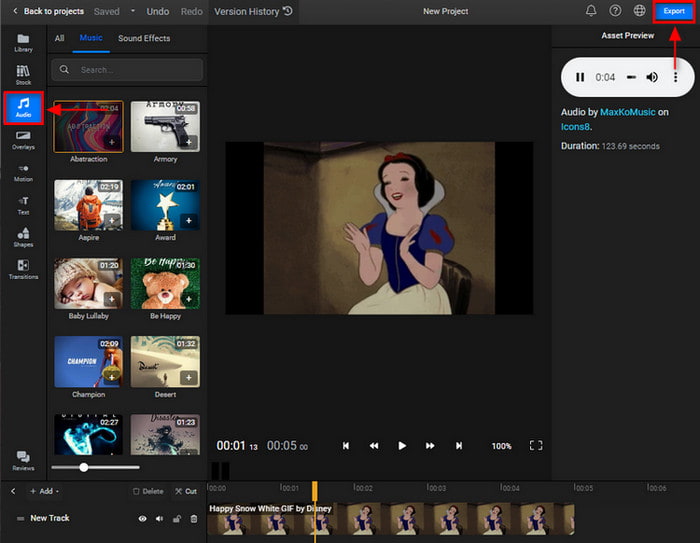Select Happy Snow White GIF clip

(x=391, y=519)
